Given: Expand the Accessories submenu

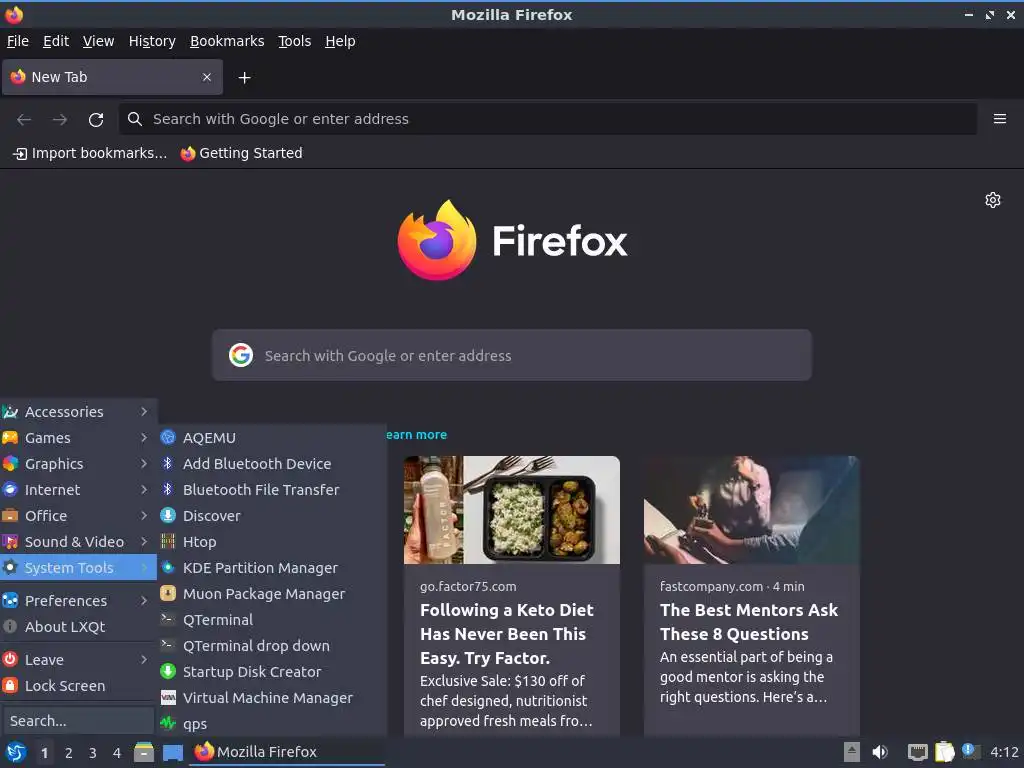Looking at the screenshot, I should [x=78, y=411].
